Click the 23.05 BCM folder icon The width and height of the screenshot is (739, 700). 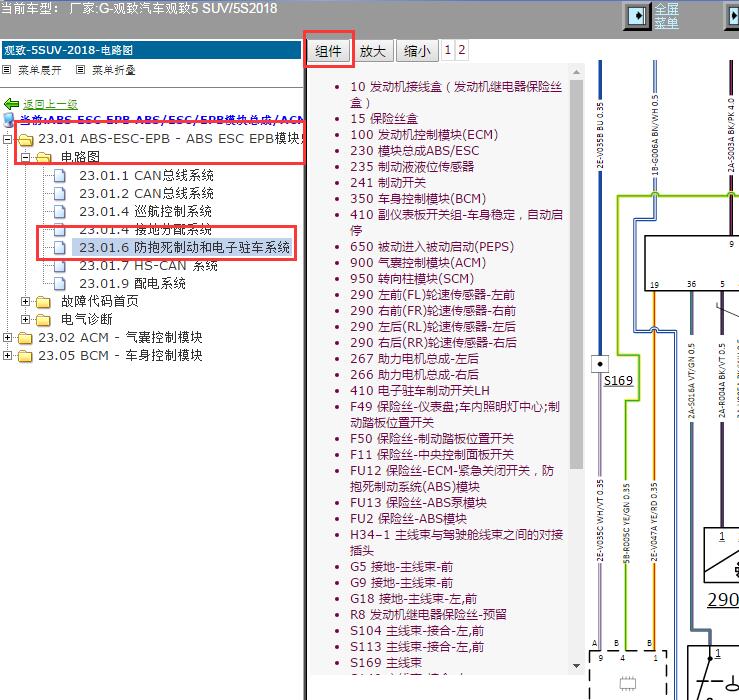pos(25,356)
